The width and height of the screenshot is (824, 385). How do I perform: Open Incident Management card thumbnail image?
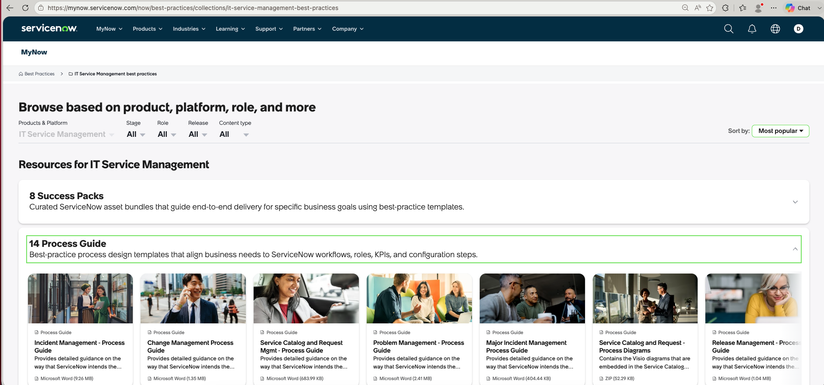[x=80, y=298]
